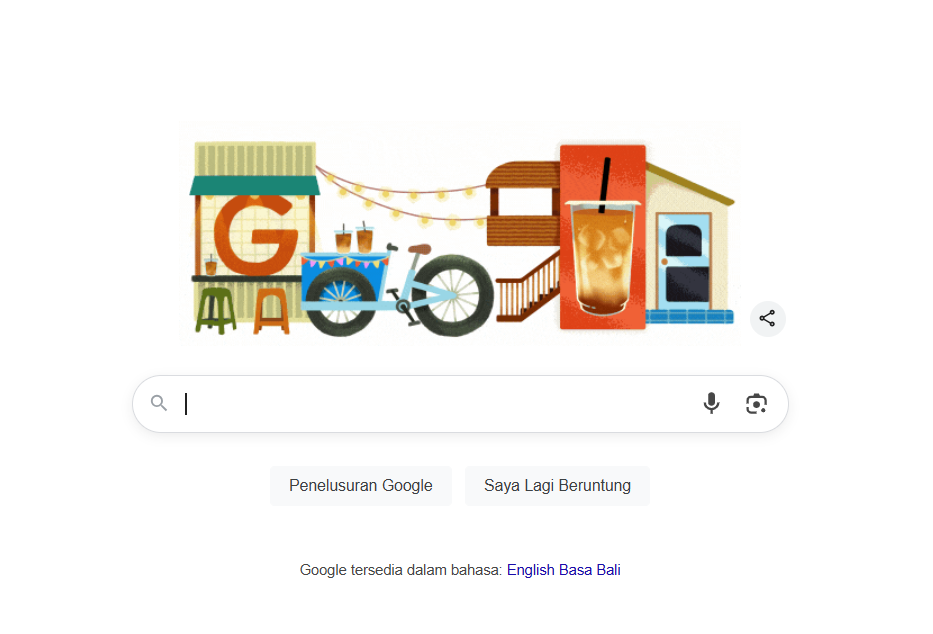Click the Saya Lagi Beruntung button
This screenshot has width=933, height=634.
(557, 486)
